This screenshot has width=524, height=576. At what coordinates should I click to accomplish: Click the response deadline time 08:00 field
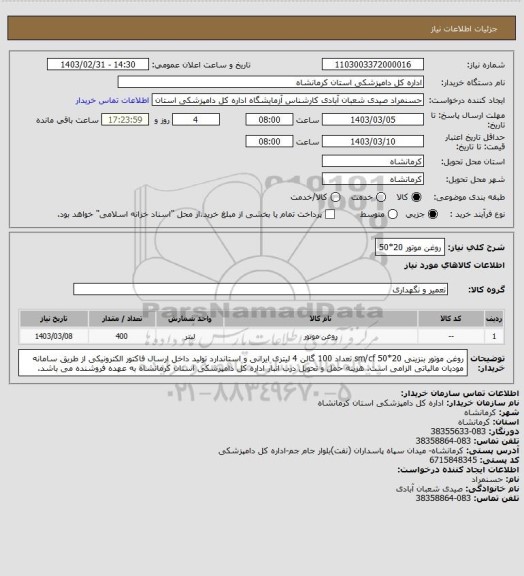tap(269, 120)
